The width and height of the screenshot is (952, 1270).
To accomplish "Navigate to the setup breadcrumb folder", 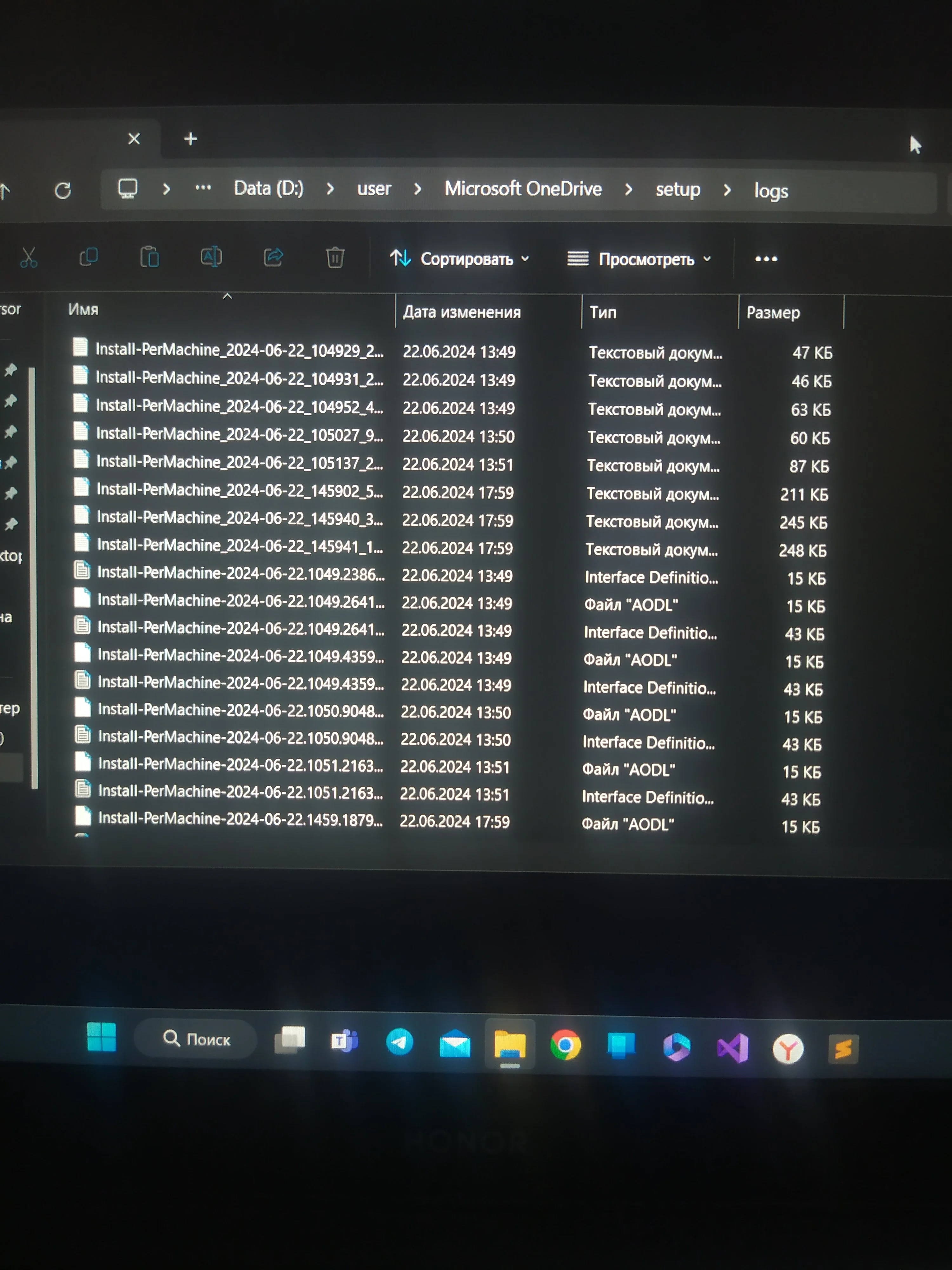I will [x=678, y=190].
